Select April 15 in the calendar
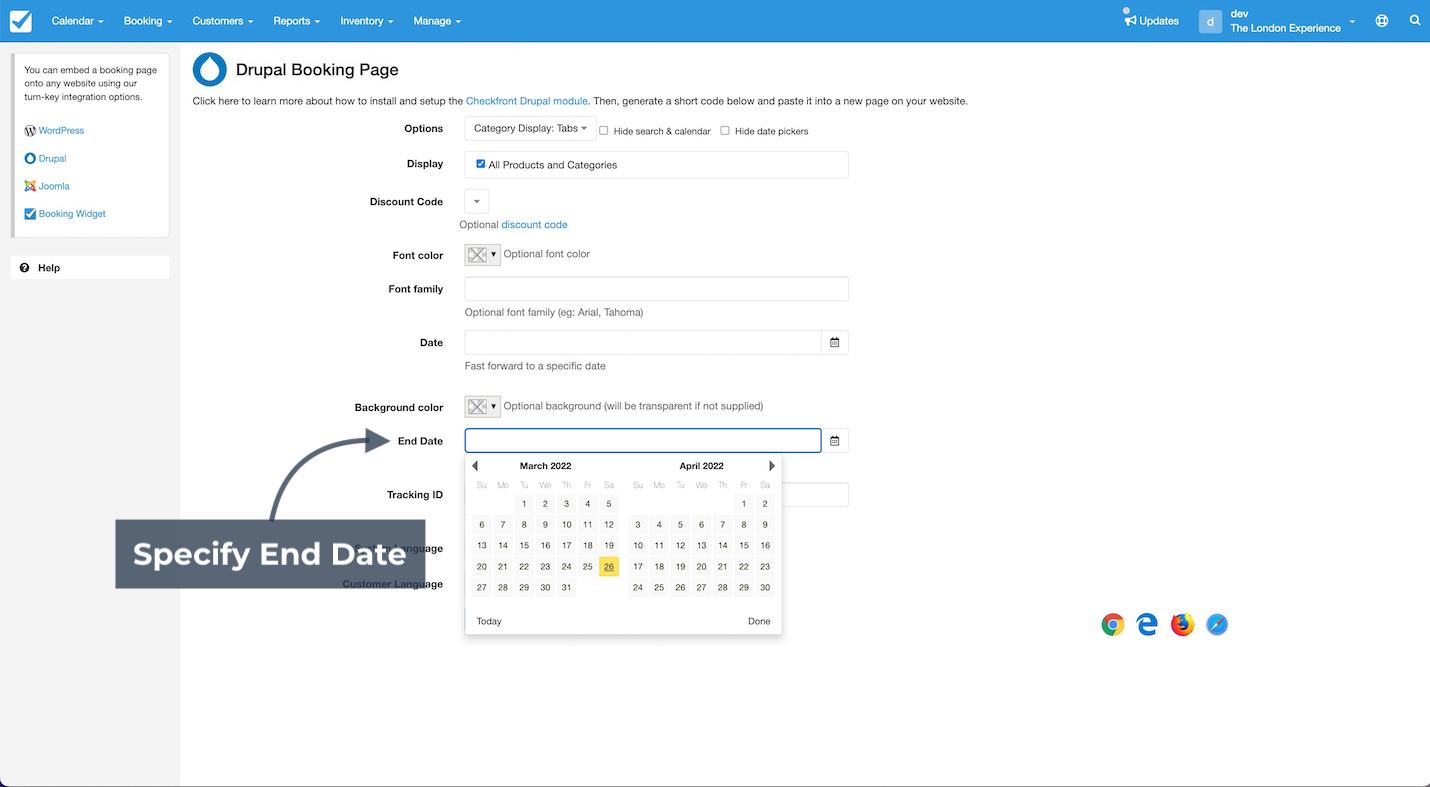 tap(744, 546)
